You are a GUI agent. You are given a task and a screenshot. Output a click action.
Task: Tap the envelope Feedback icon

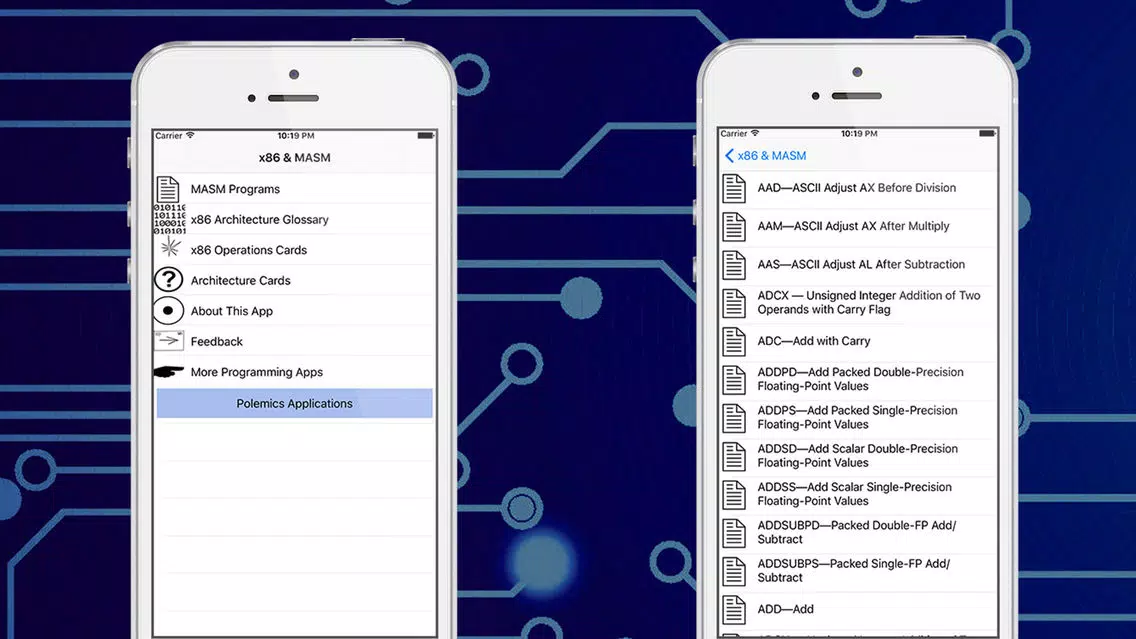[x=169, y=341]
